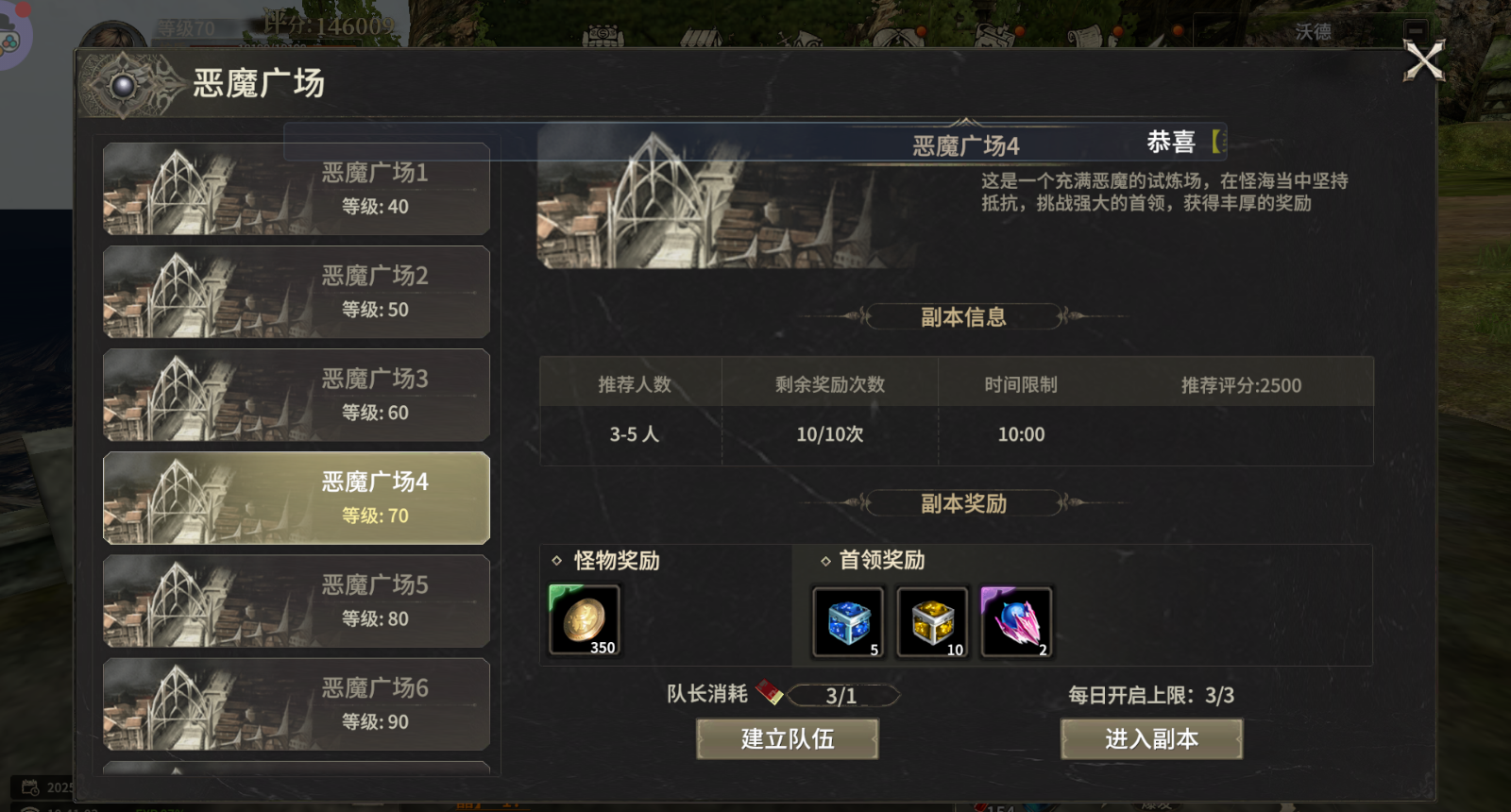Click the pink crystal orb reward icon
This screenshot has width=1511, height=812.
(1016, 621)
